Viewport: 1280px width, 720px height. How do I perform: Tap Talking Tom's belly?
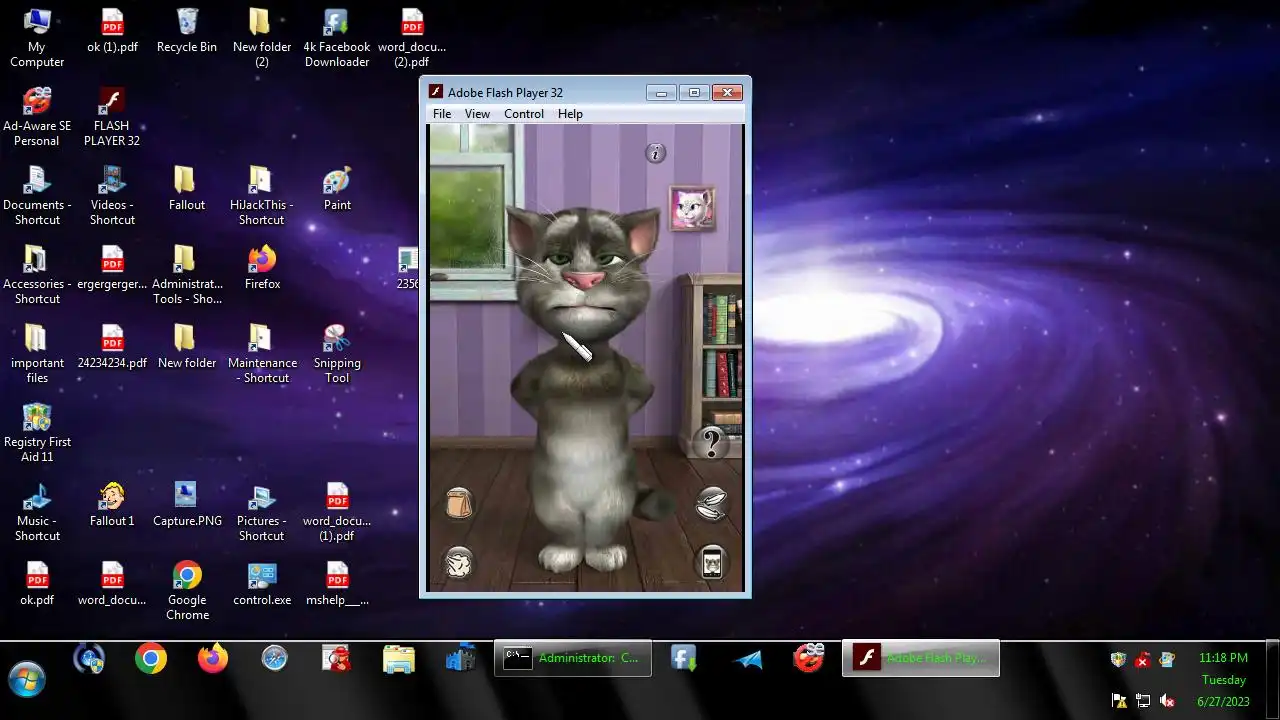pos(585,455)
